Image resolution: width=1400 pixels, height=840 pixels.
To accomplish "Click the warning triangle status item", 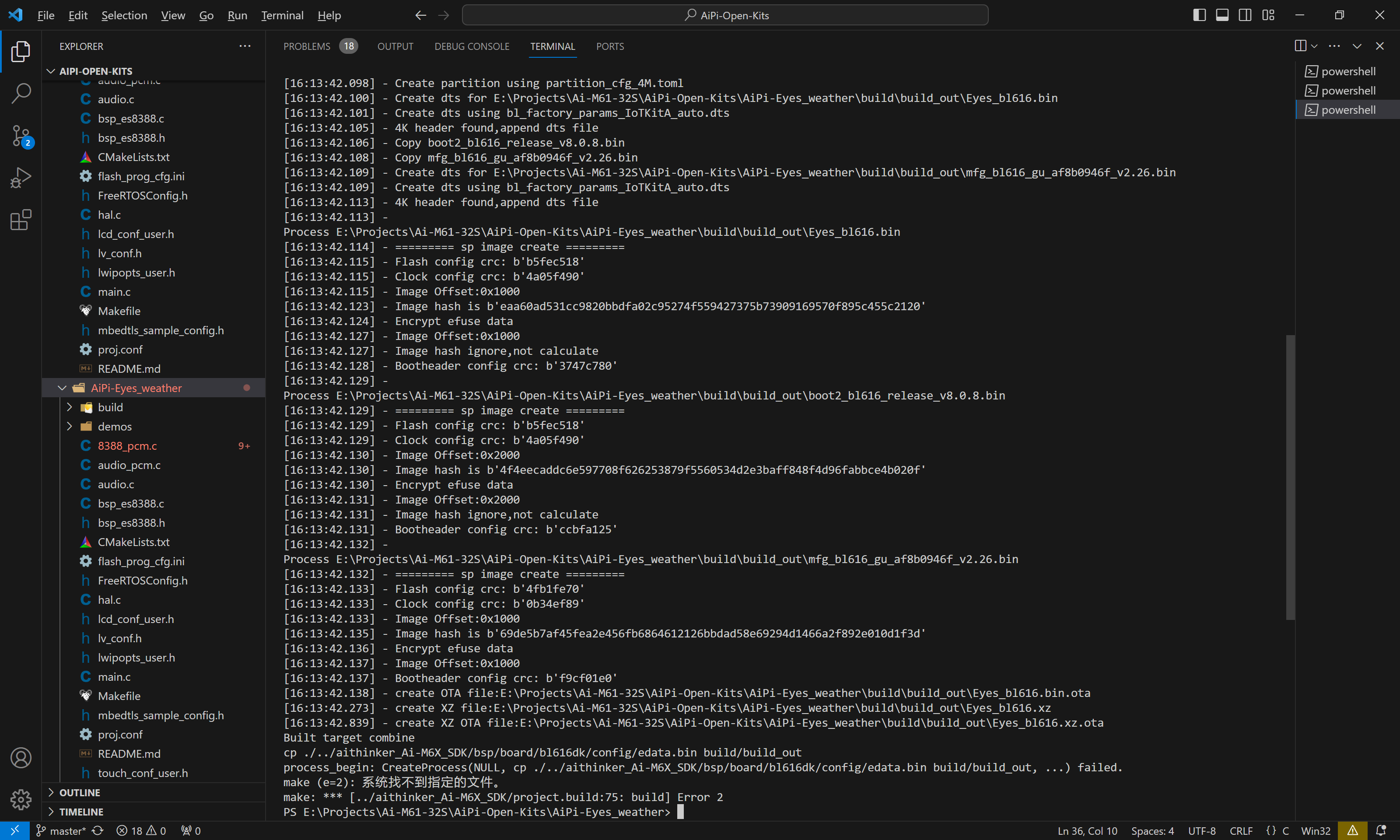I will 1352,830.
